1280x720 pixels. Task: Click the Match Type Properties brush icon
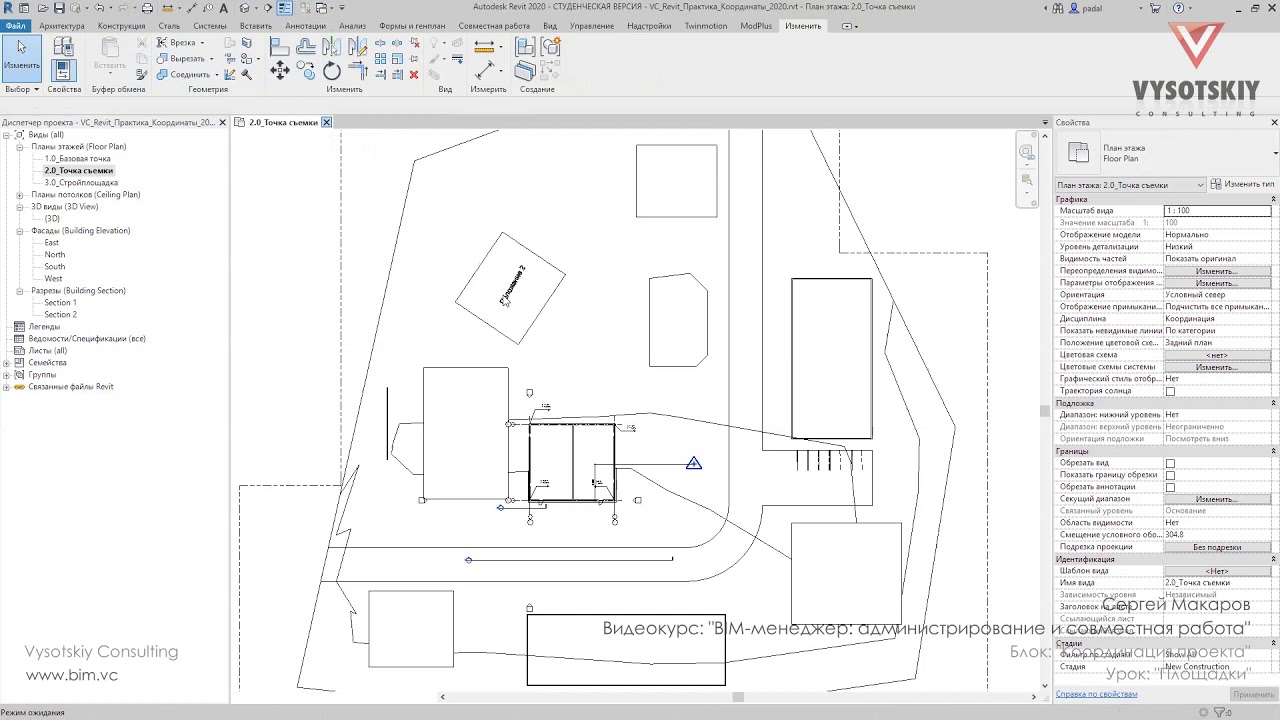141,74
